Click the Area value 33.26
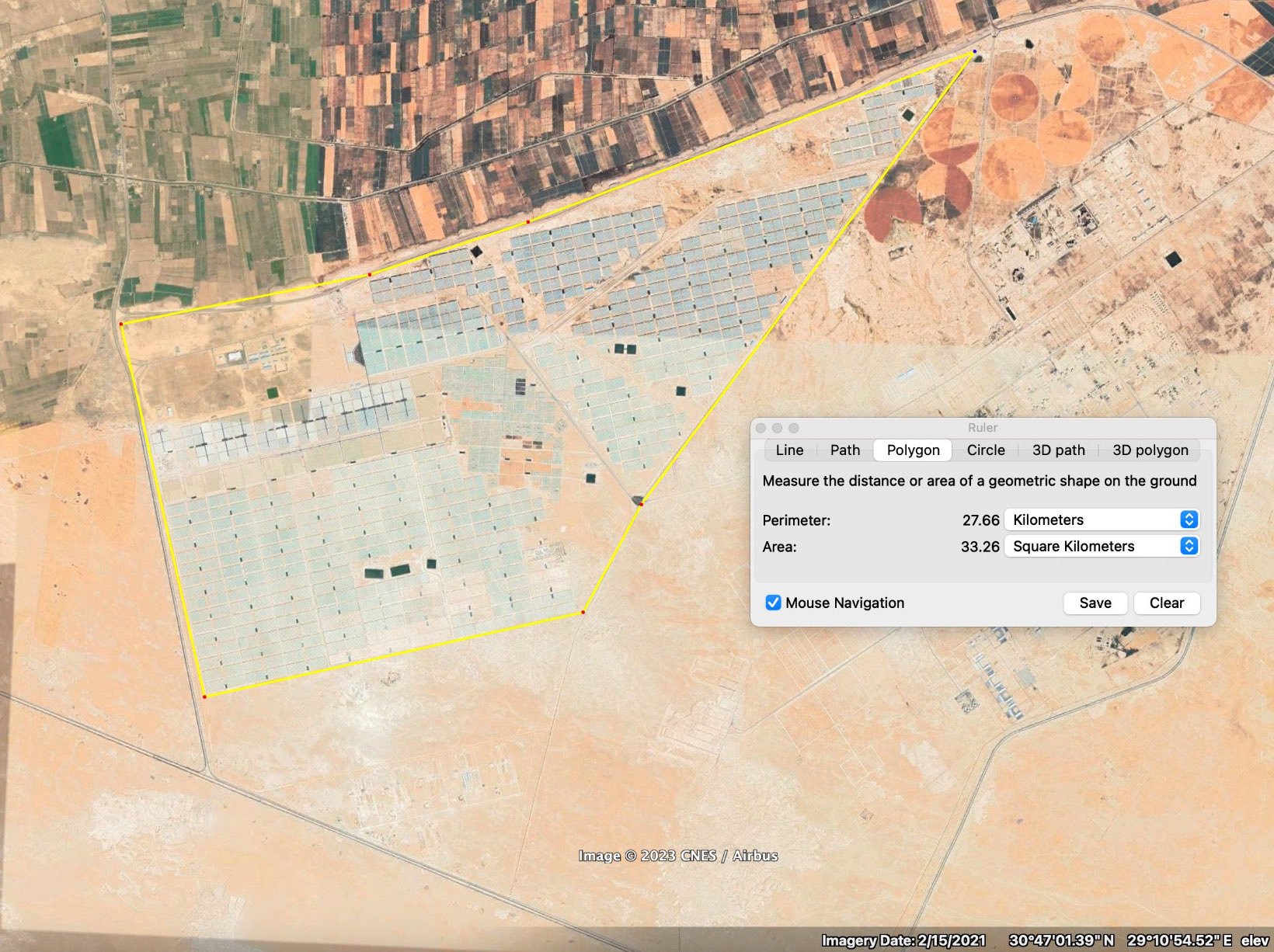This screenshot has width=1274, height=952. (x=980, y=547)
